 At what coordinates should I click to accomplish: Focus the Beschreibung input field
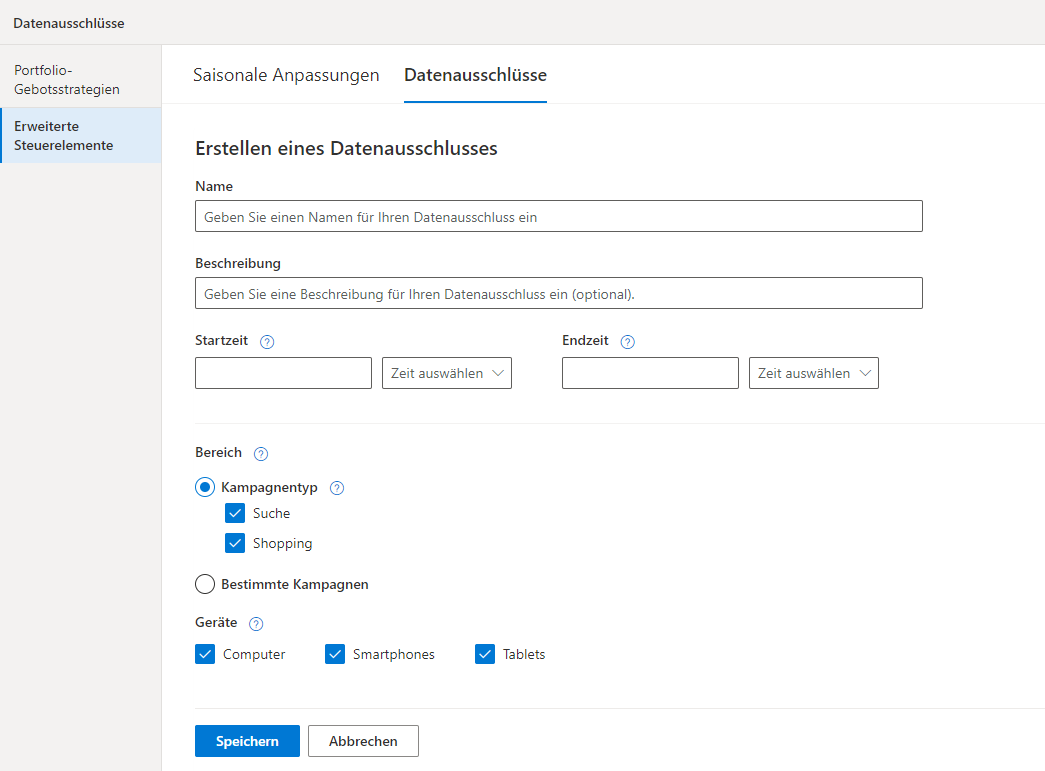pyautogui.click(x=558, y=293)
